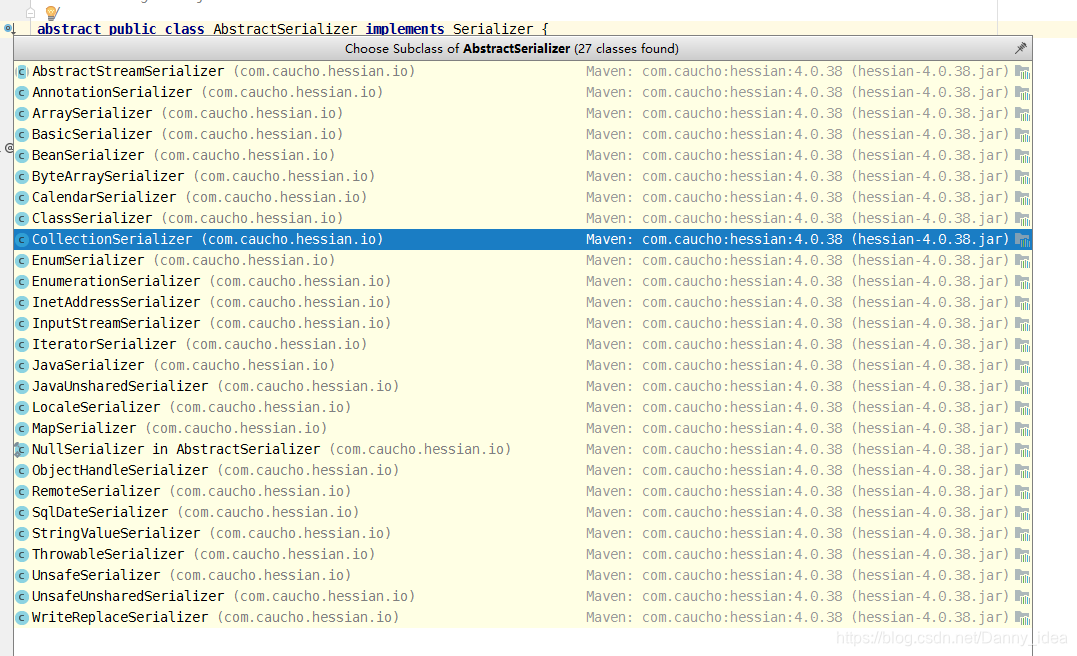Choose ArraySerializer subclass
The width and height of the screenshot is (1077, 656).
[x=523, y=113]
